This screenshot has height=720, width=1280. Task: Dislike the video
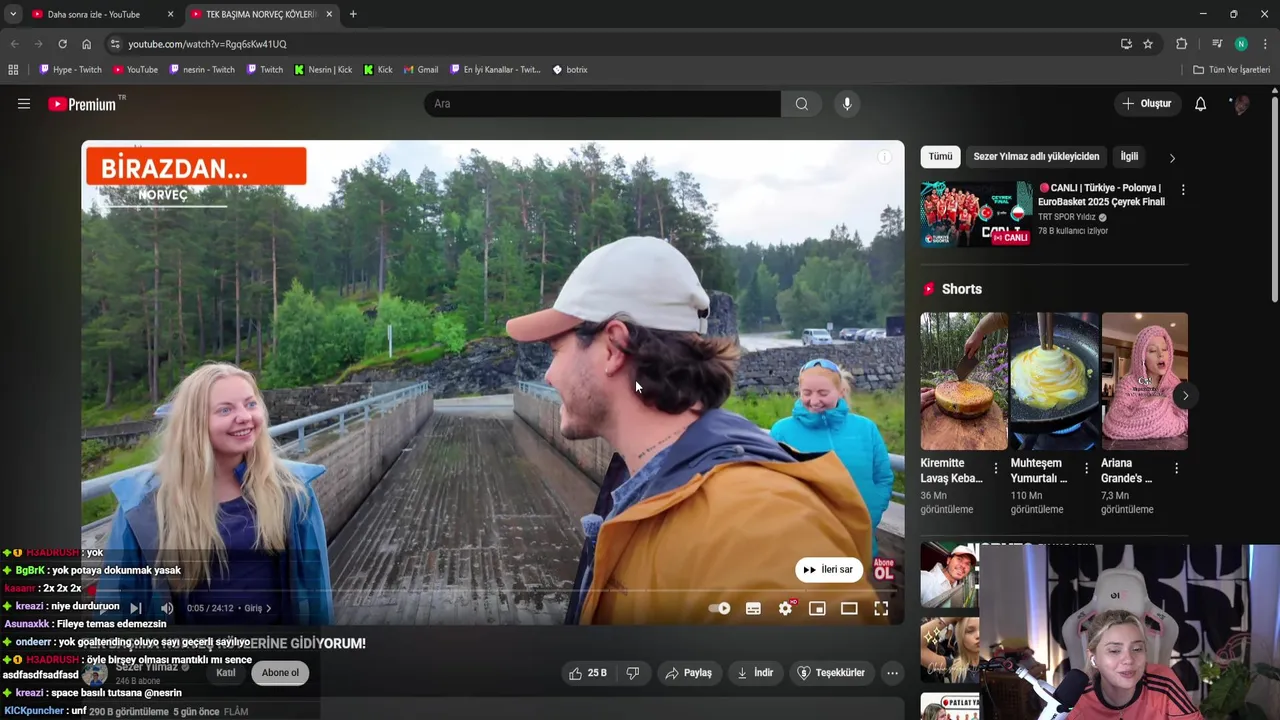coord(632,673)
